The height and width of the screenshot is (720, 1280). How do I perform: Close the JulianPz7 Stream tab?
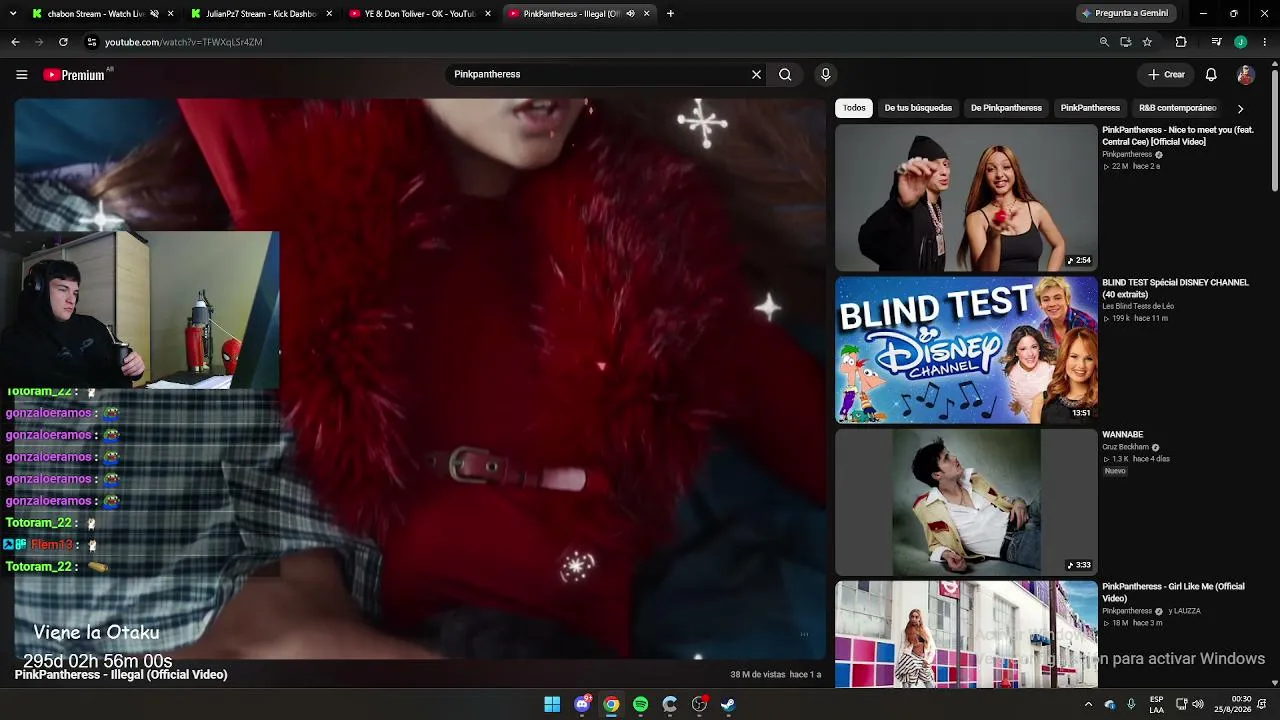coord(329,14)
